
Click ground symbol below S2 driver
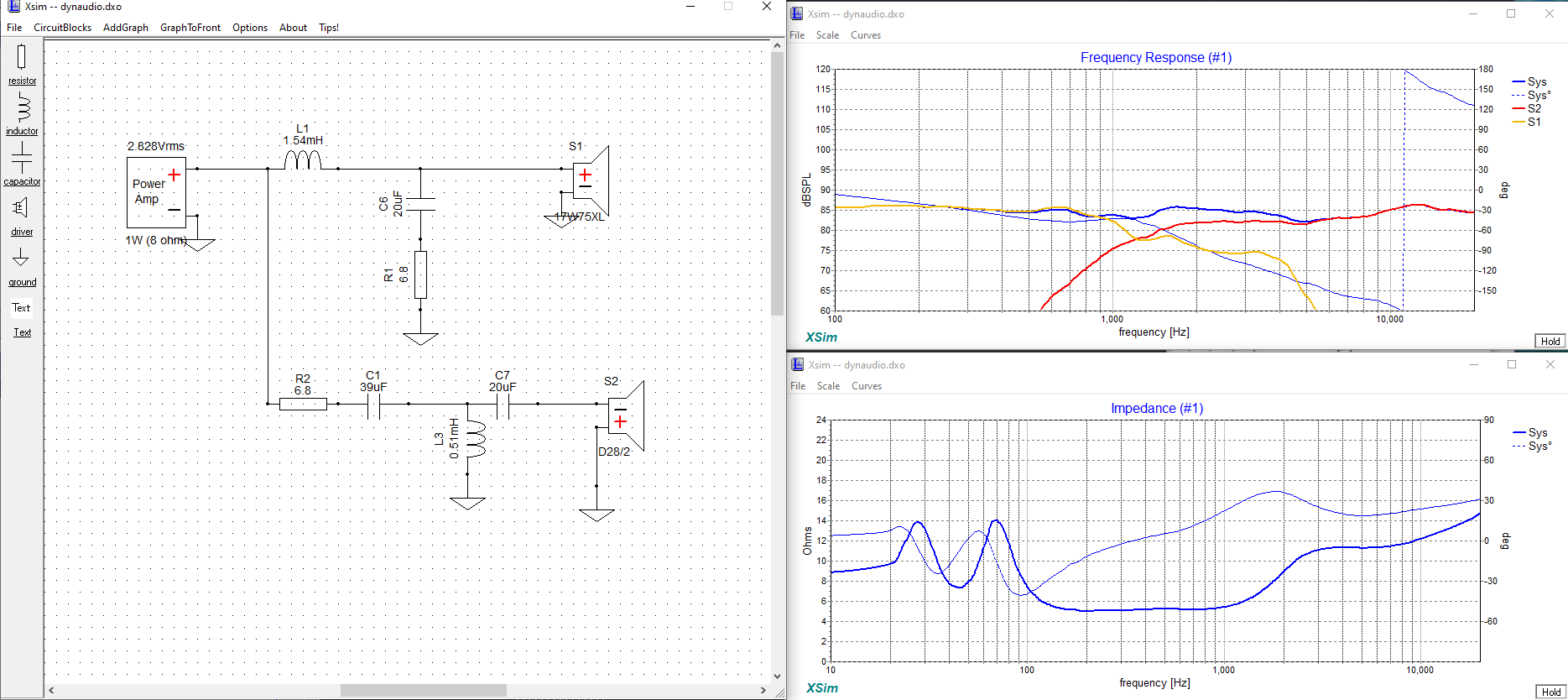tap(596, 515)
